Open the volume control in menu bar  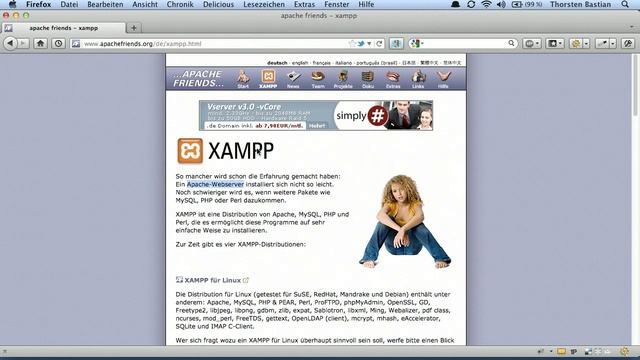[x=501, y=4]
